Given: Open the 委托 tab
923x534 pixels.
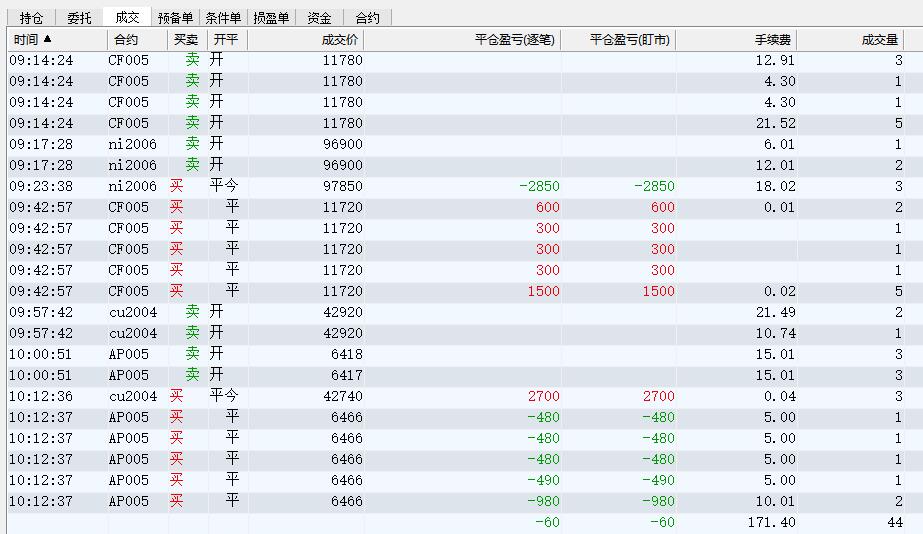Looking at the screenshot, I should (79, 18).
